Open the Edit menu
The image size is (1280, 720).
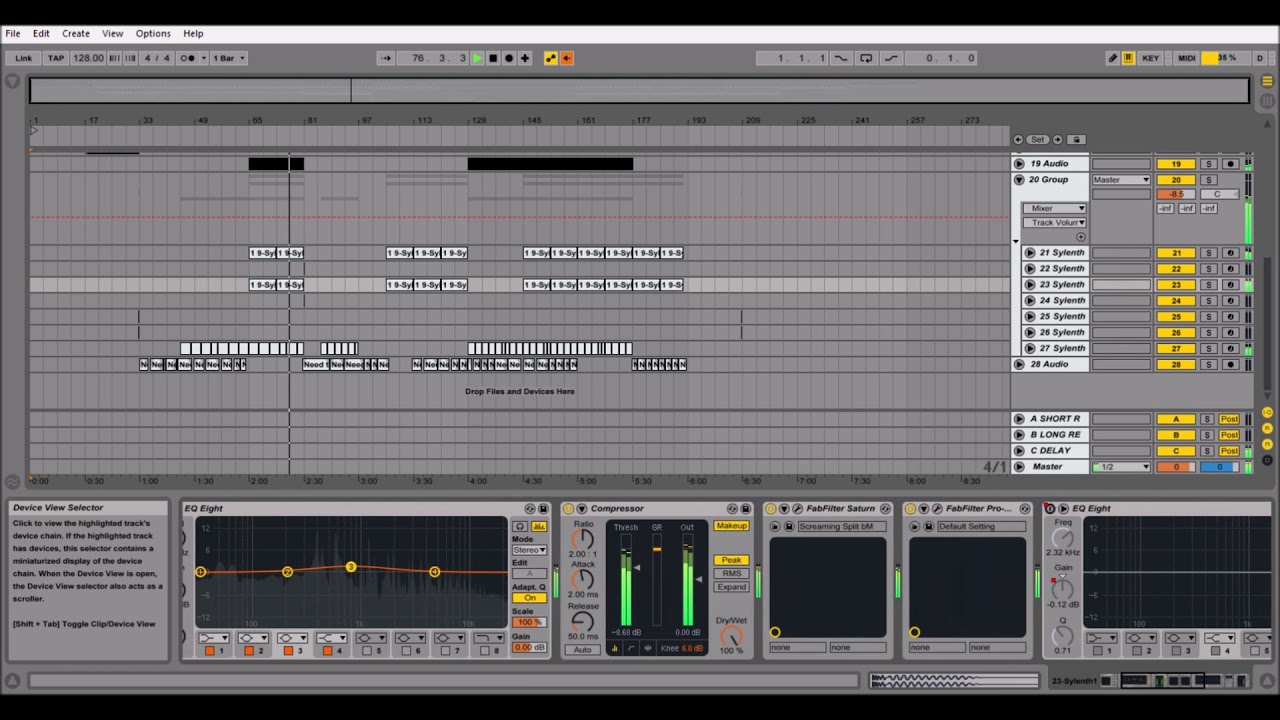(x=41, y=33)
